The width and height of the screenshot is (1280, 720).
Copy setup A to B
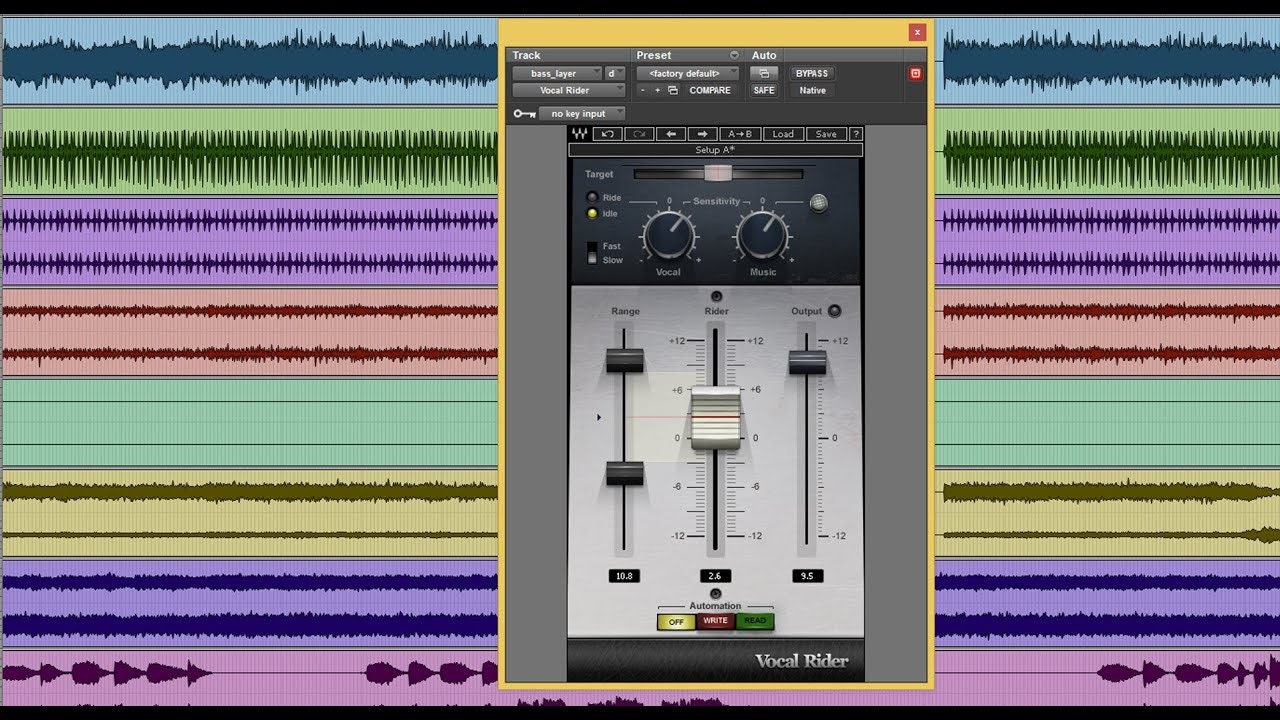click(741, 134)
